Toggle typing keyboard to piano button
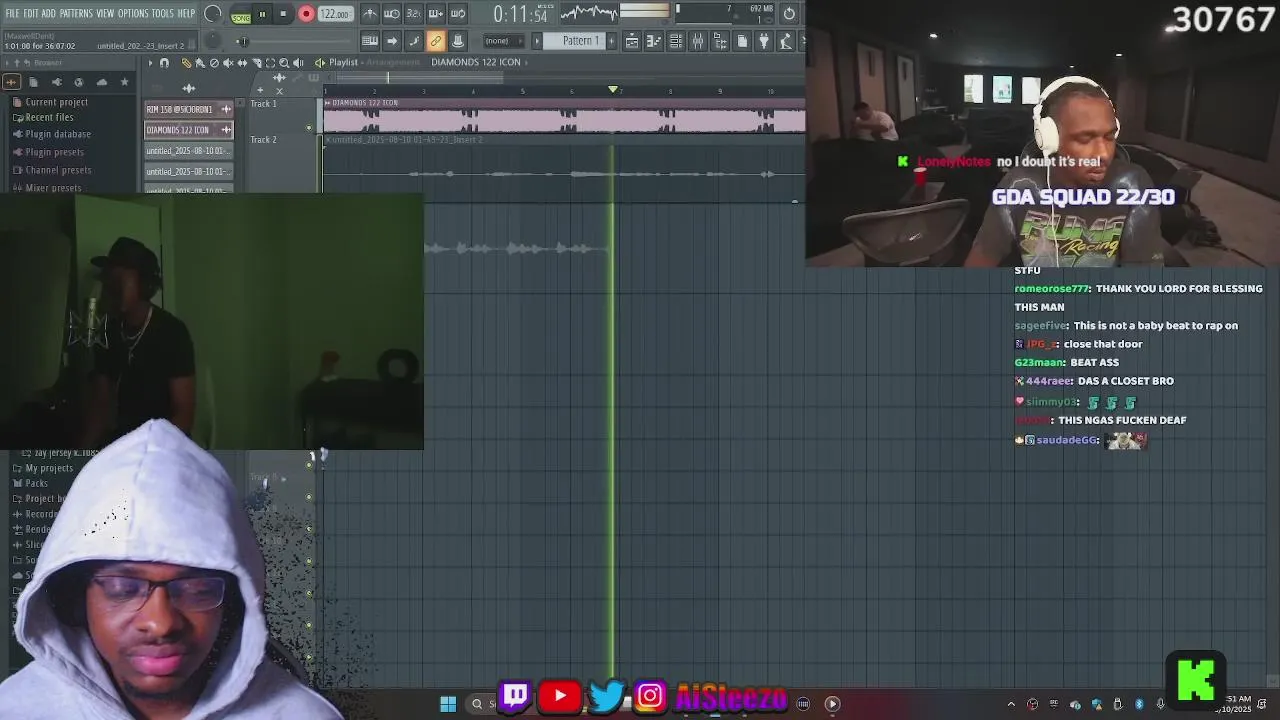Screen dimensions: 1280x720 (369, 41)
